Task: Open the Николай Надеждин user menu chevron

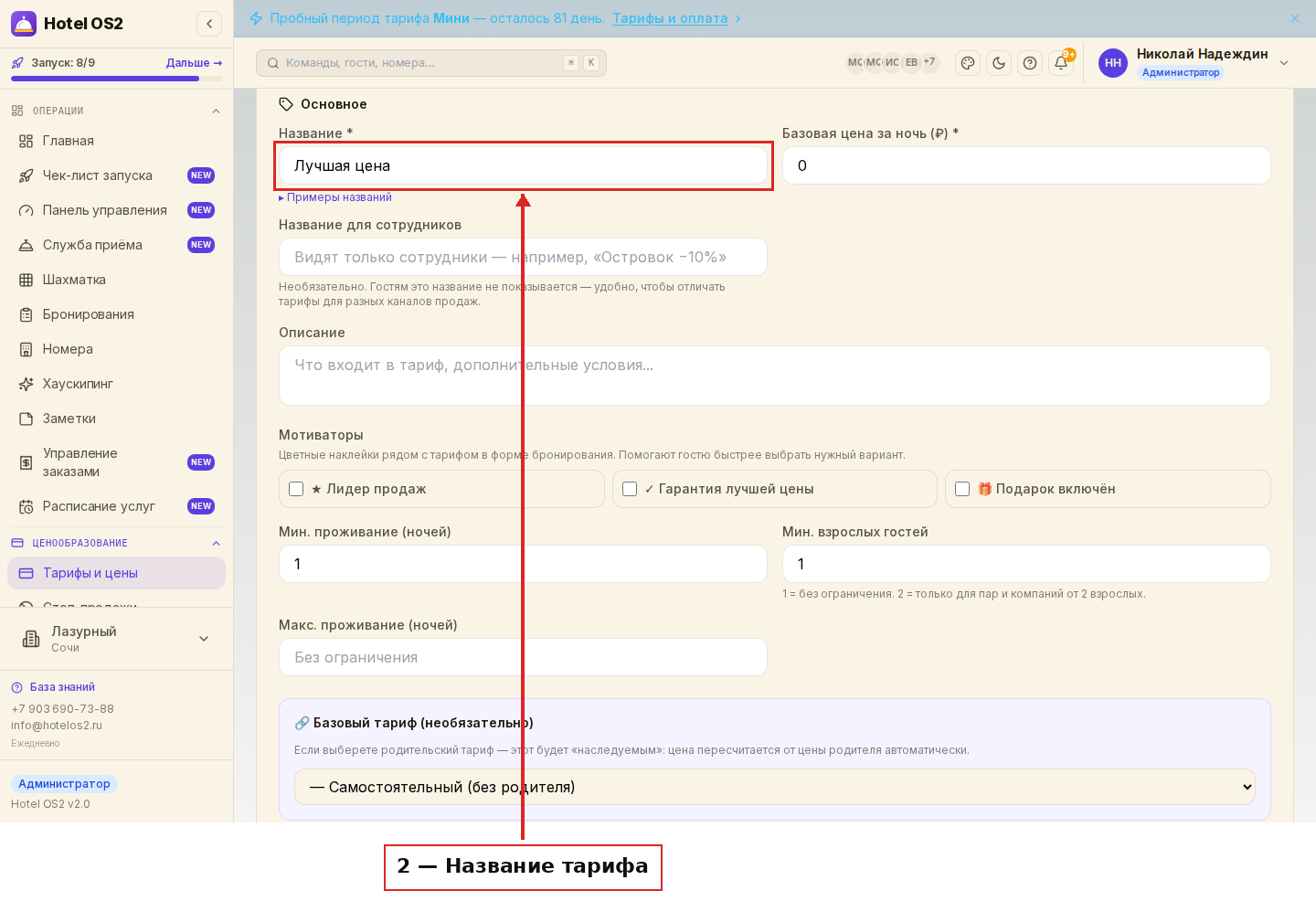Action: coord(1284,63)
